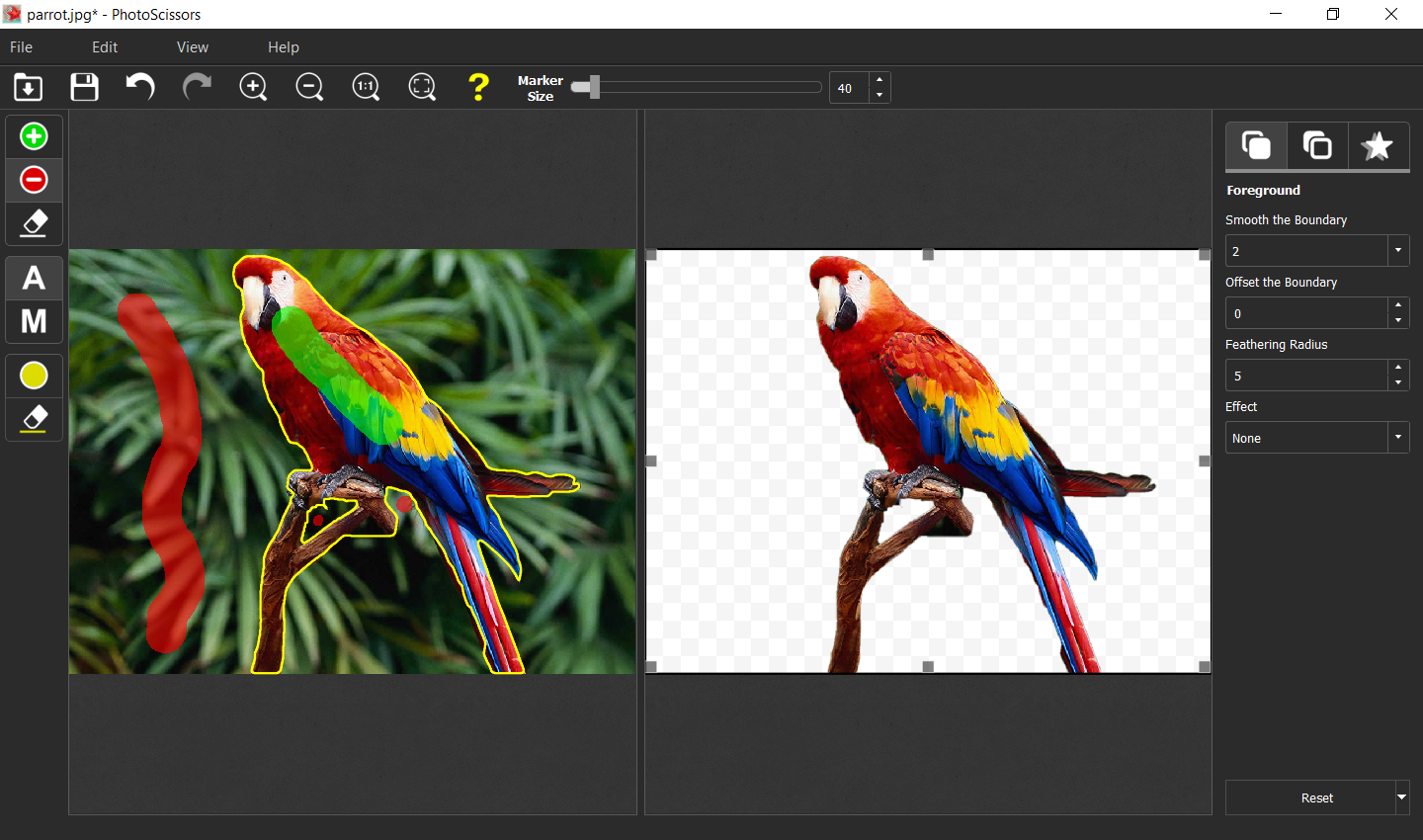Viewport: 1423px width, 840px height.
Task: Open the yellow help question mark
Action: pyautogui.click(x=478, y=87)
